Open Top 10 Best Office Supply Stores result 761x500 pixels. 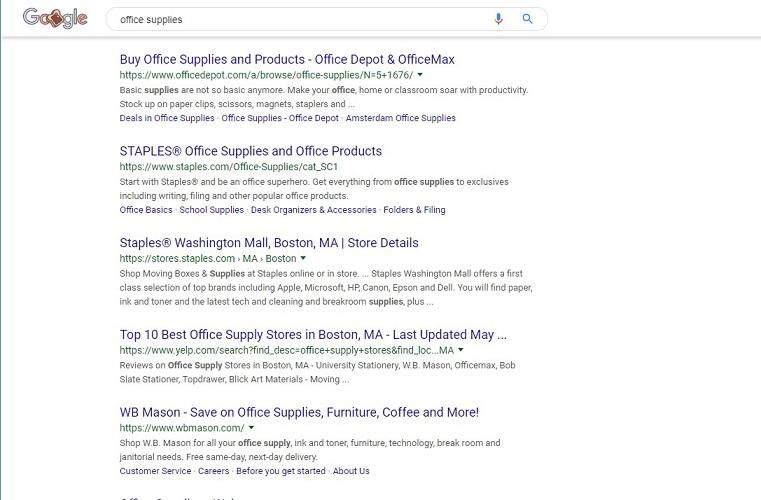313,334
